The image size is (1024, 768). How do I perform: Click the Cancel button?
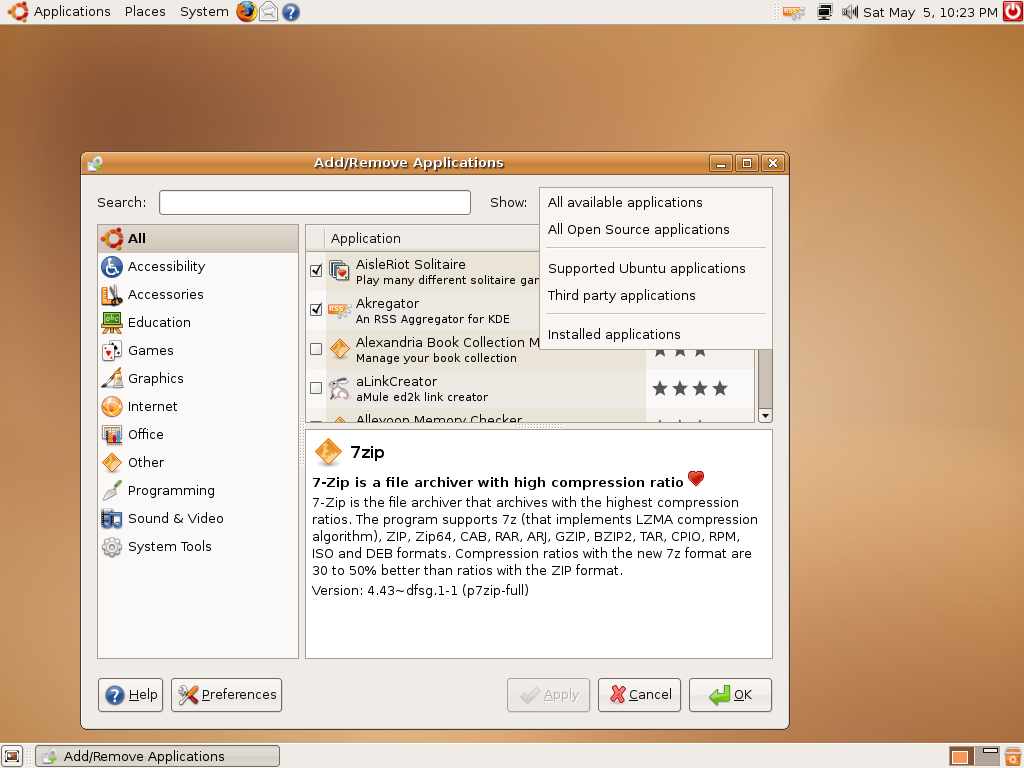(x=639, y=695)
